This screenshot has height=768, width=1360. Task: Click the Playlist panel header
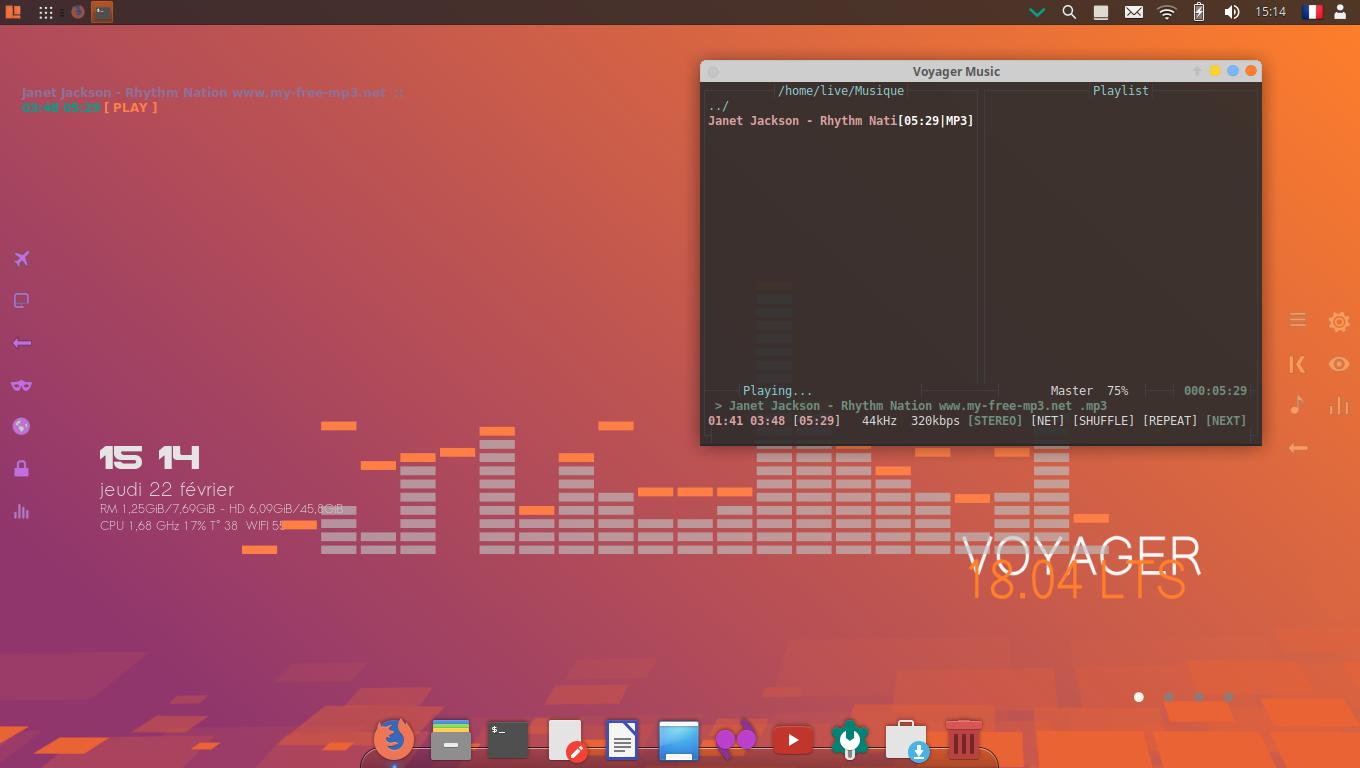(1120, 91)
